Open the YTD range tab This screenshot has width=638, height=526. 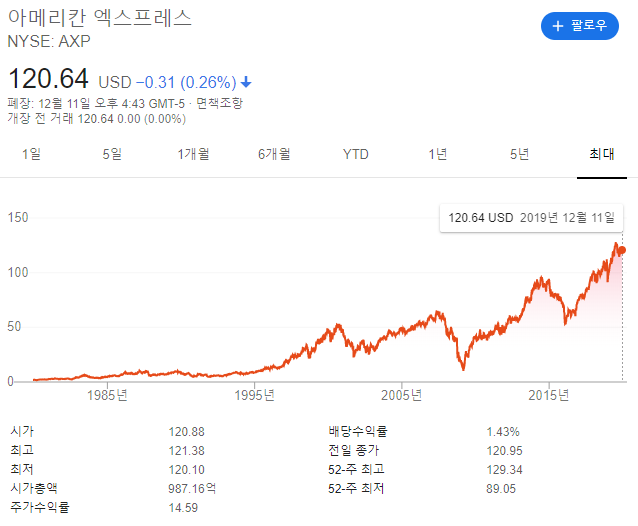356,154
